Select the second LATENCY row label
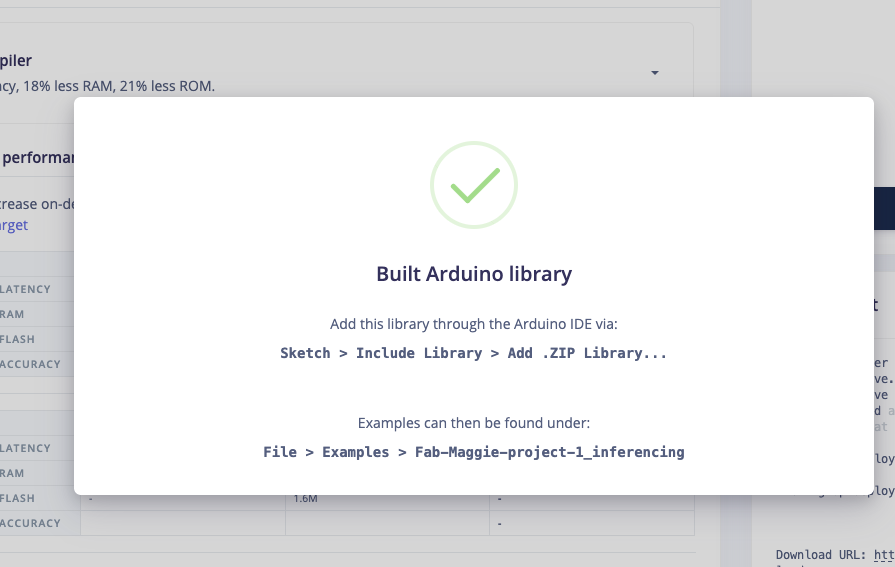Screen dimensions: 895x567 pyautogui.click(x=25, y=448)
